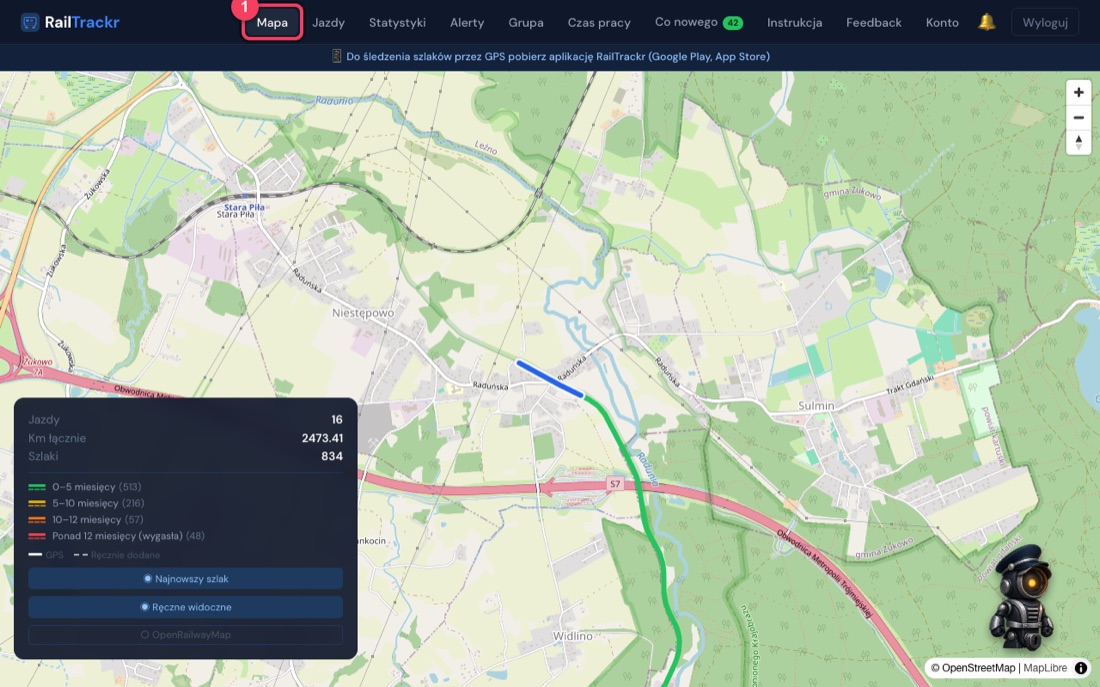1100x687 pixels.
Task: Toggle Ręczne widoczne option
Action: pos(185,607)
